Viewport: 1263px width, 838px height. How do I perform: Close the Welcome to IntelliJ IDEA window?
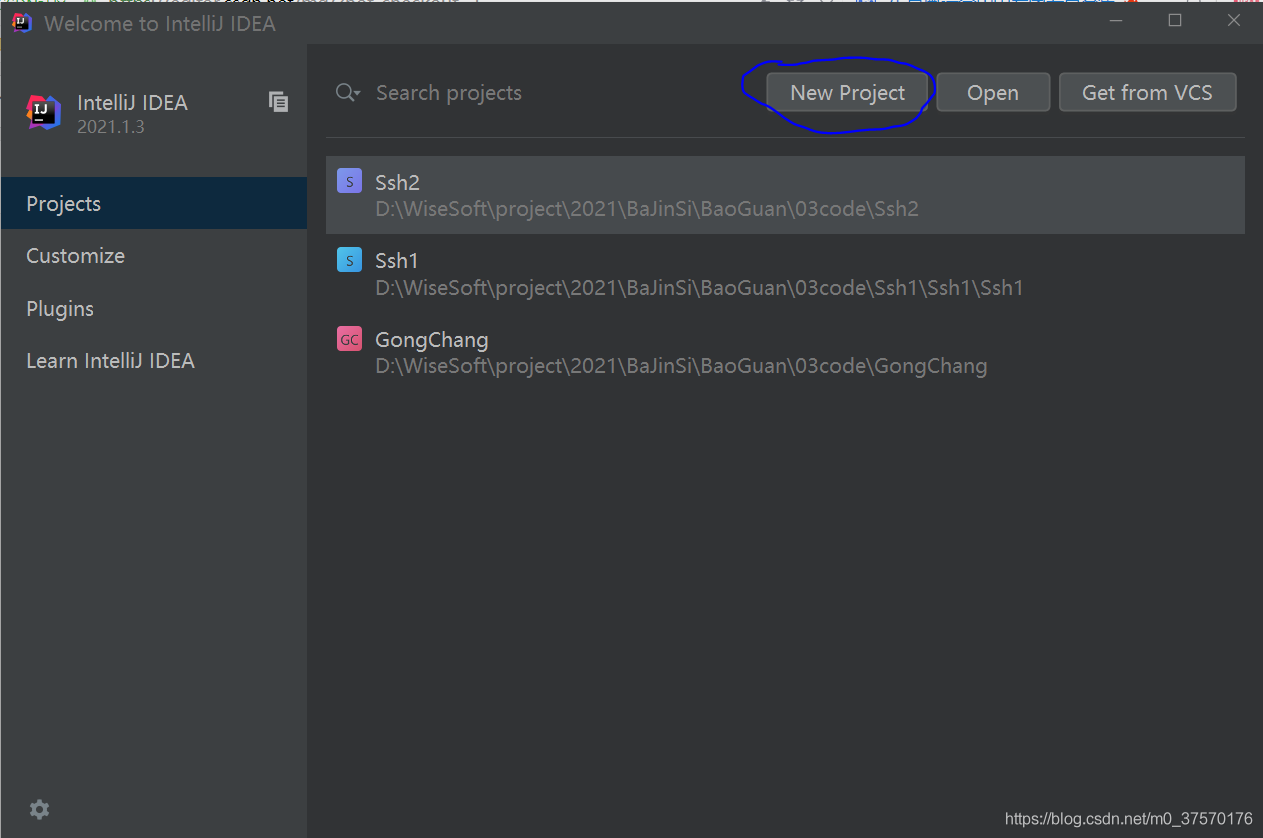(x=1233, y=21)
